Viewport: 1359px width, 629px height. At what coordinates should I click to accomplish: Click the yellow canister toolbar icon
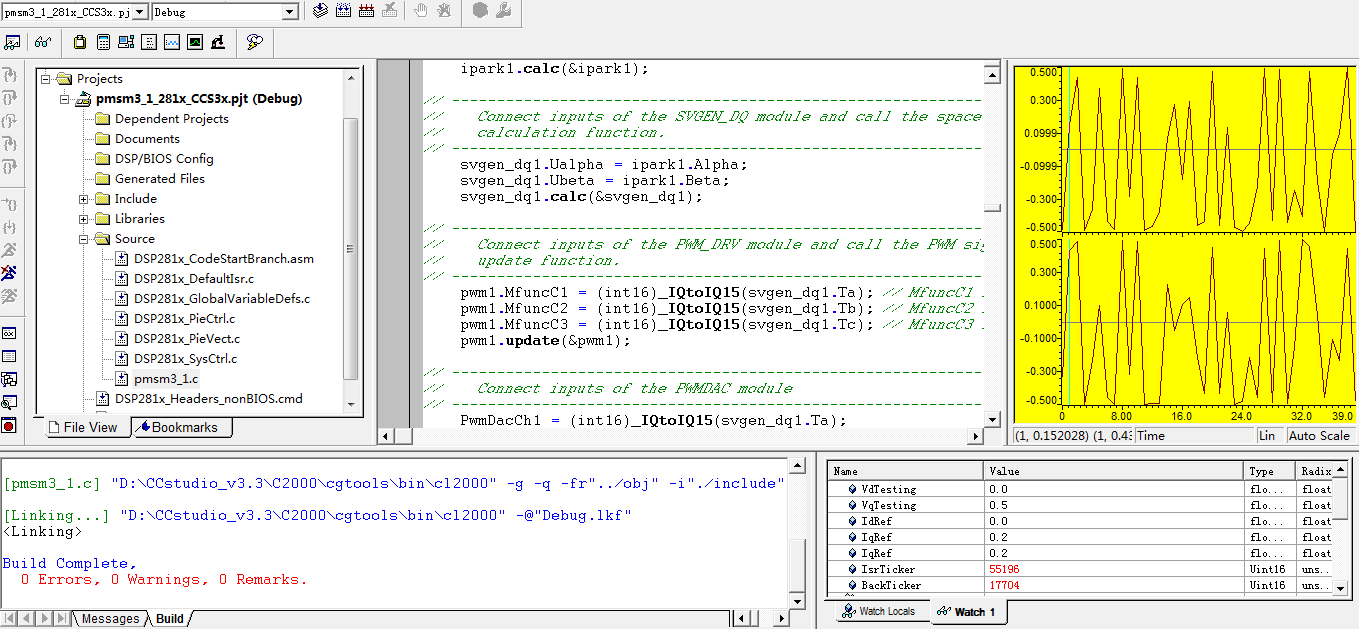click(80, 42)
